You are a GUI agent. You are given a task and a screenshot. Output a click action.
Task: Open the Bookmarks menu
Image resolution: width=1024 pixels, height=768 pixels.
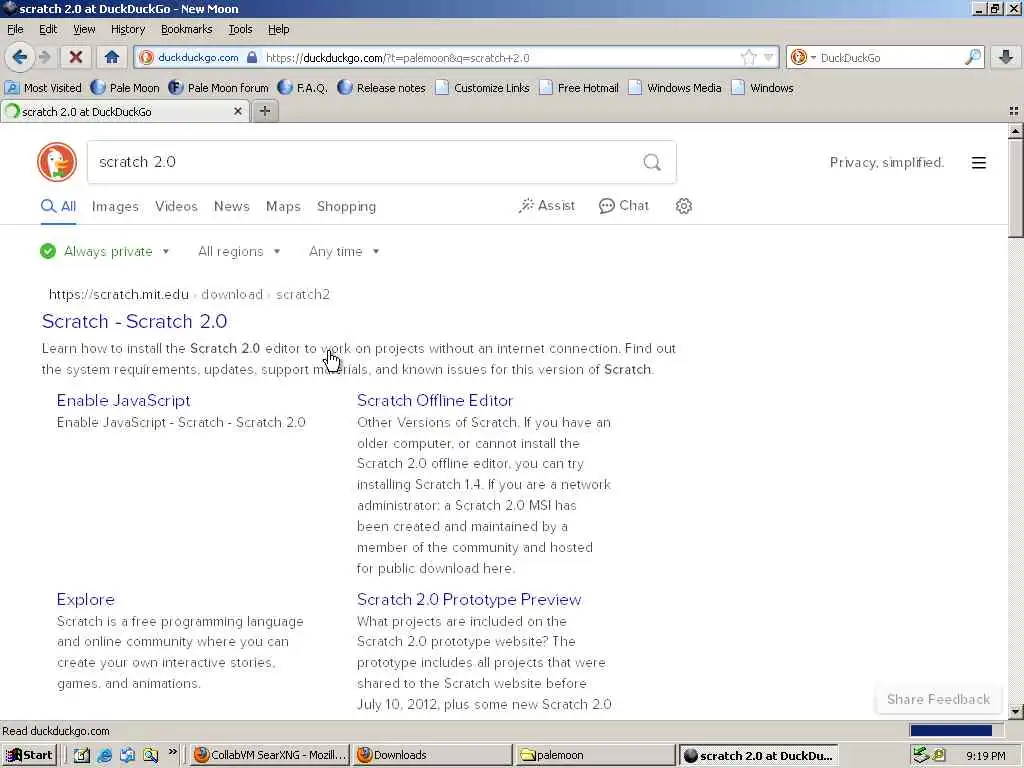(187, 29)
